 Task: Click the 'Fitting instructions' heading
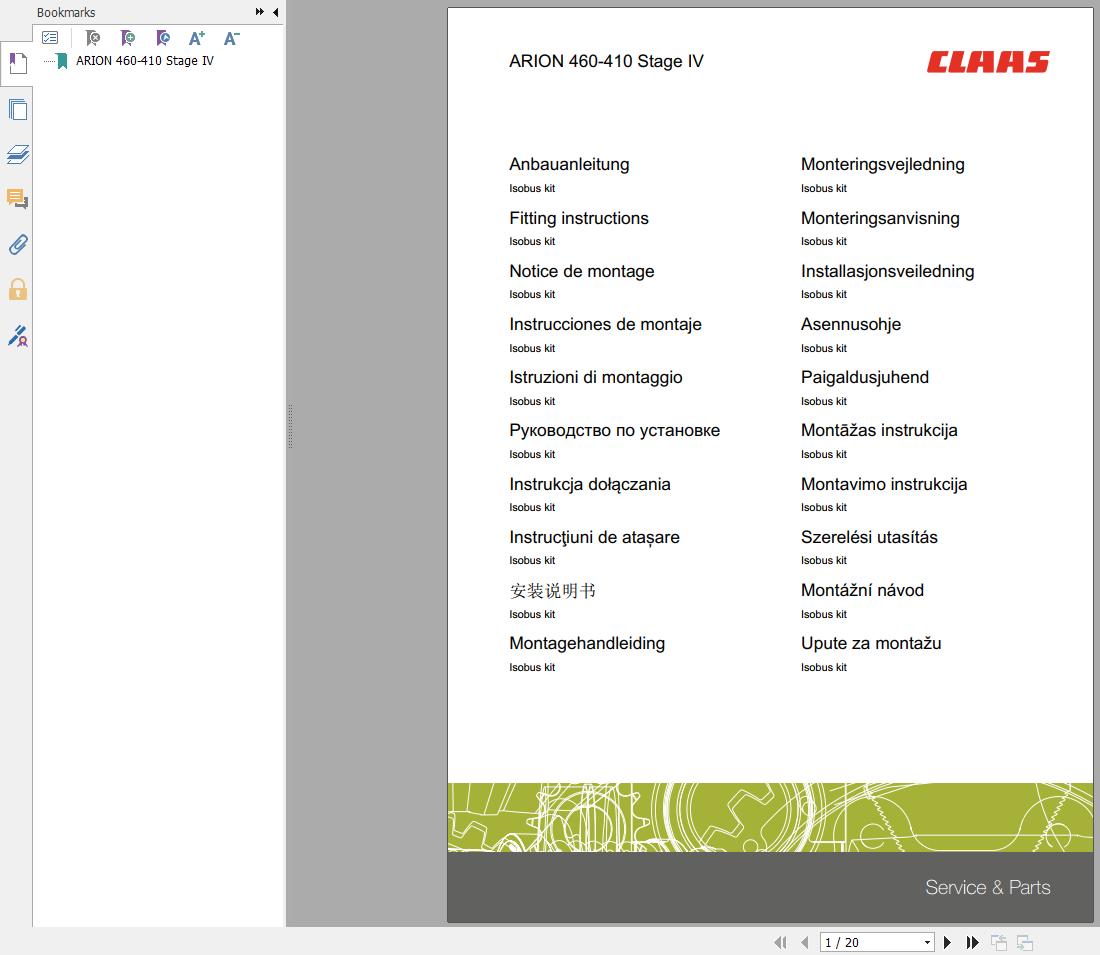pos(579,218)
